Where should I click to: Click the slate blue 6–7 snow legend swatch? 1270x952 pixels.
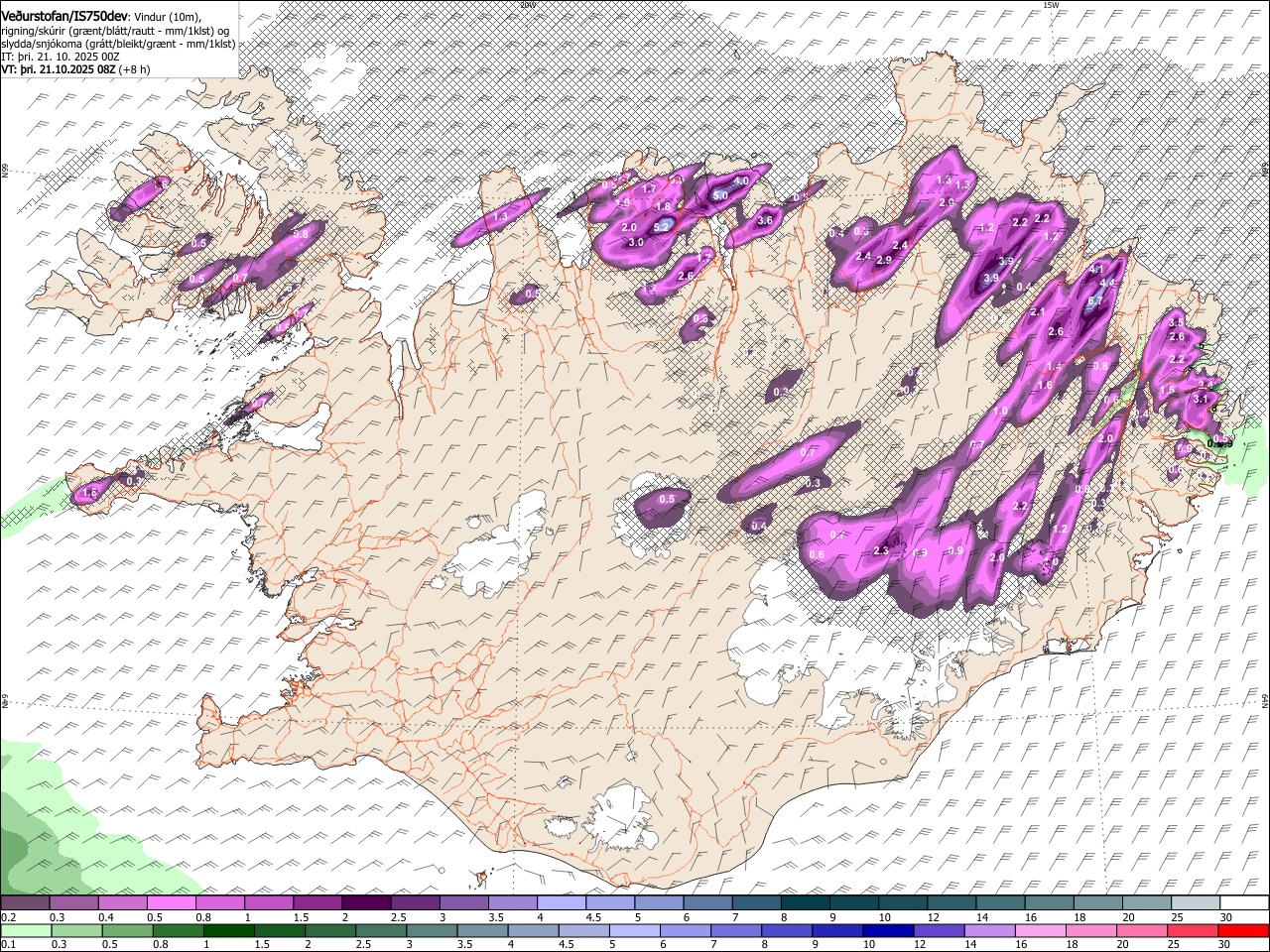pyautogui.click(x=707, y=902)
